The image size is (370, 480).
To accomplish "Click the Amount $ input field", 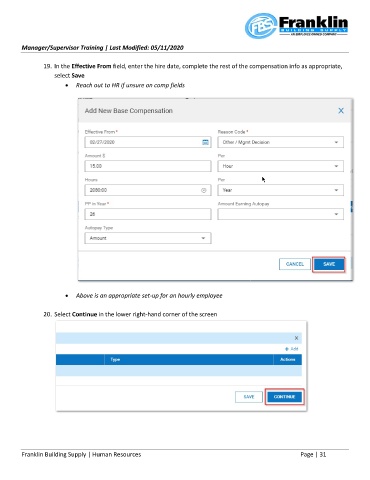I will pyautogui.click(x=148, y=166).
